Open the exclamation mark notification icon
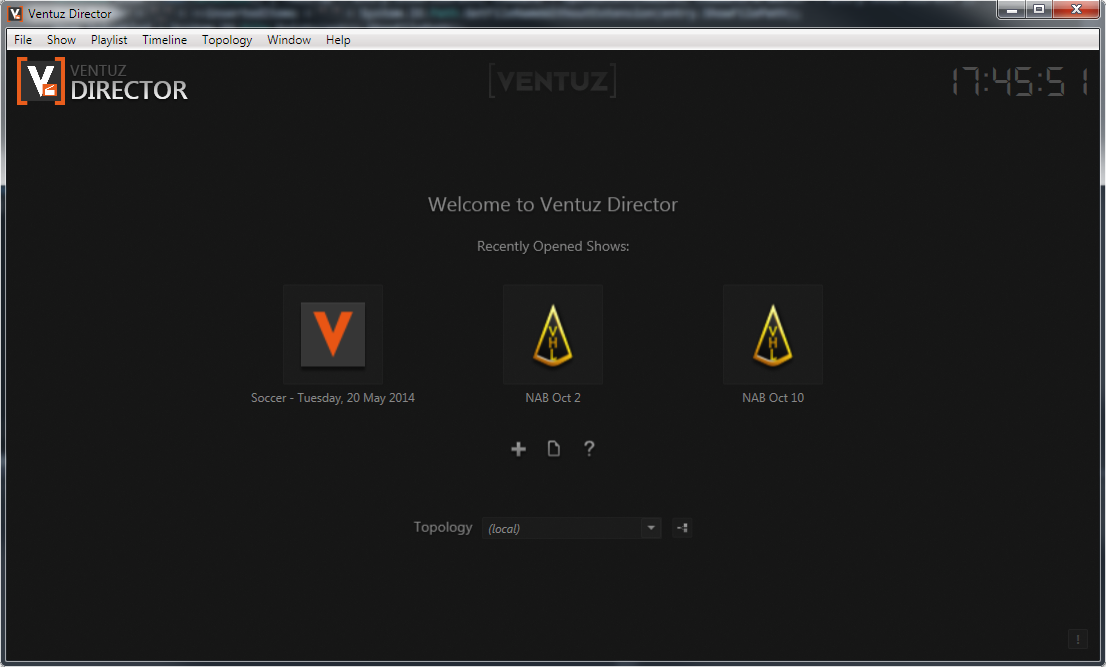1106x667 pixels. (x=1078, y=640)
